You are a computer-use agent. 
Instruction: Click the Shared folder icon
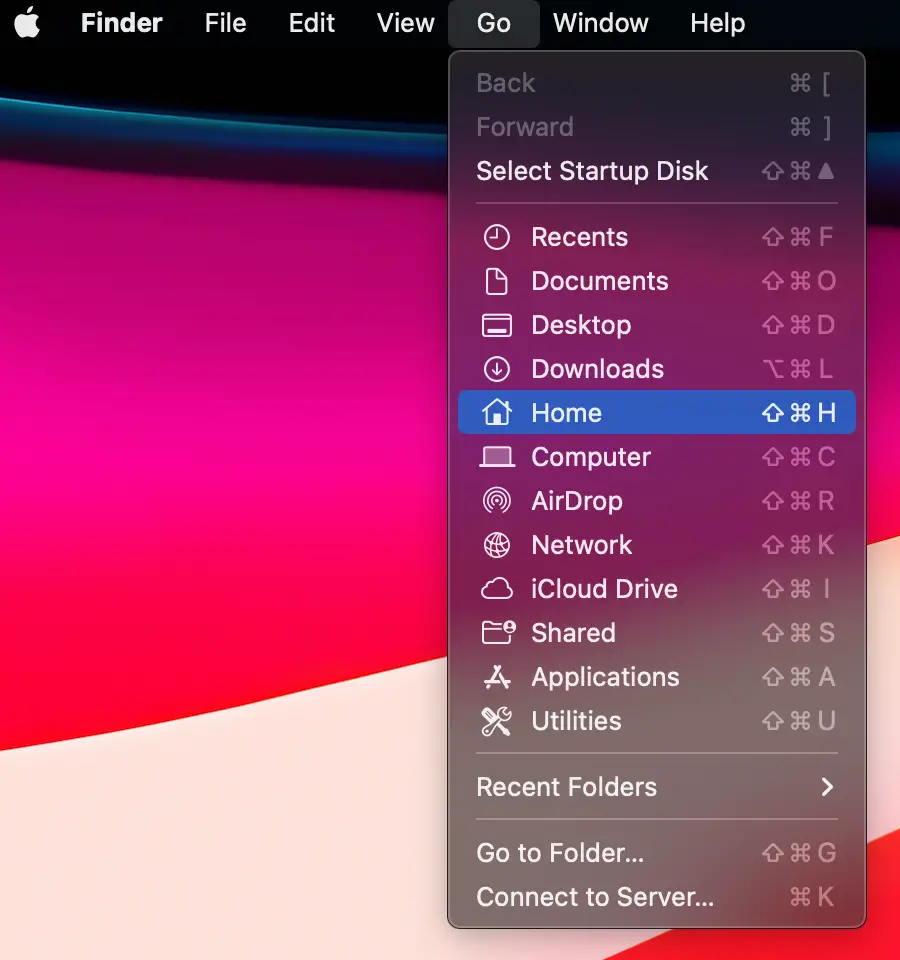pos(498,632)
